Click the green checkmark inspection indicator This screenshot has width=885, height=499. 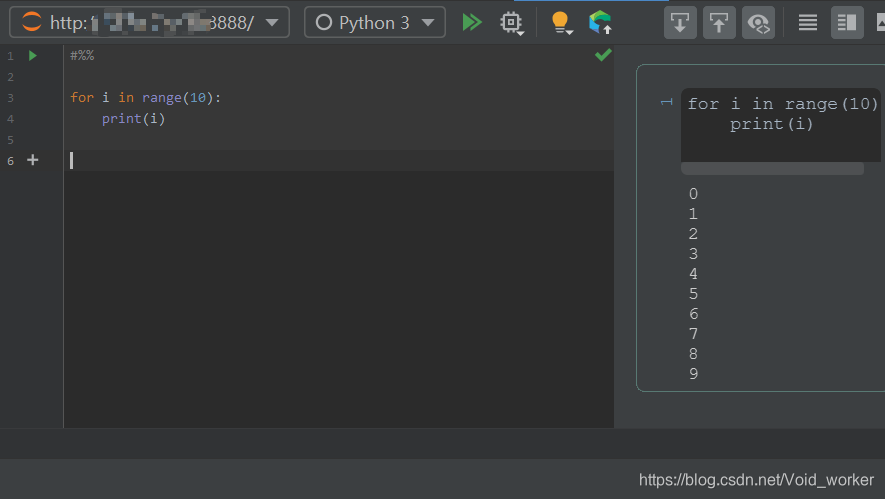603,55
